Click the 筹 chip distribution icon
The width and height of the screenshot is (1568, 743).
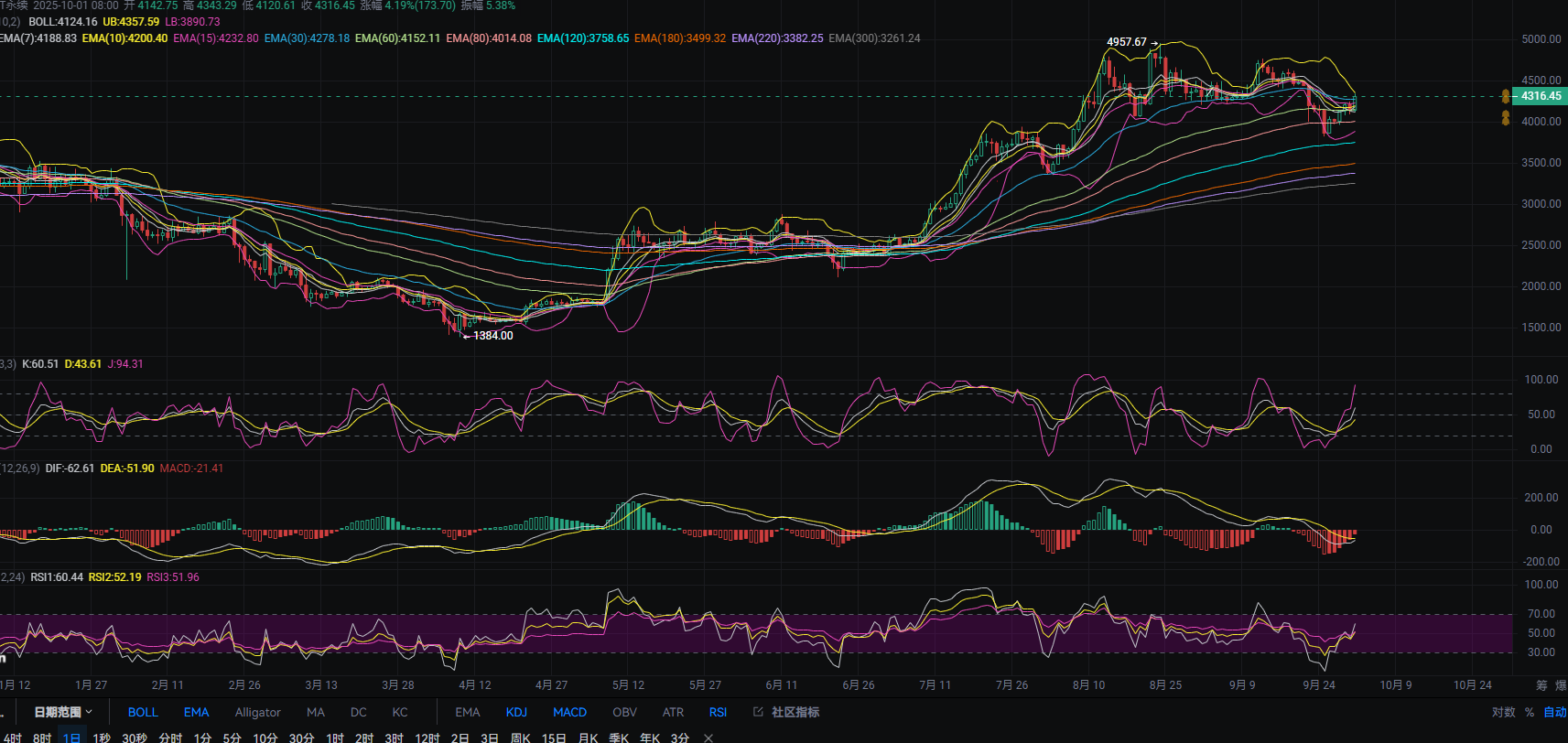coord(1541,684)
